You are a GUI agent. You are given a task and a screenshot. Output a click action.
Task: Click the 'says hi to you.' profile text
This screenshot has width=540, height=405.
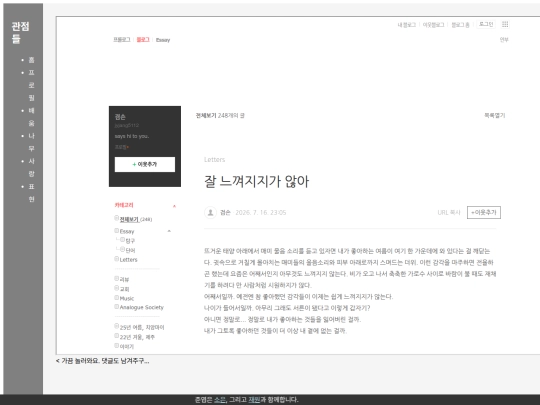(x=132, y=136)
